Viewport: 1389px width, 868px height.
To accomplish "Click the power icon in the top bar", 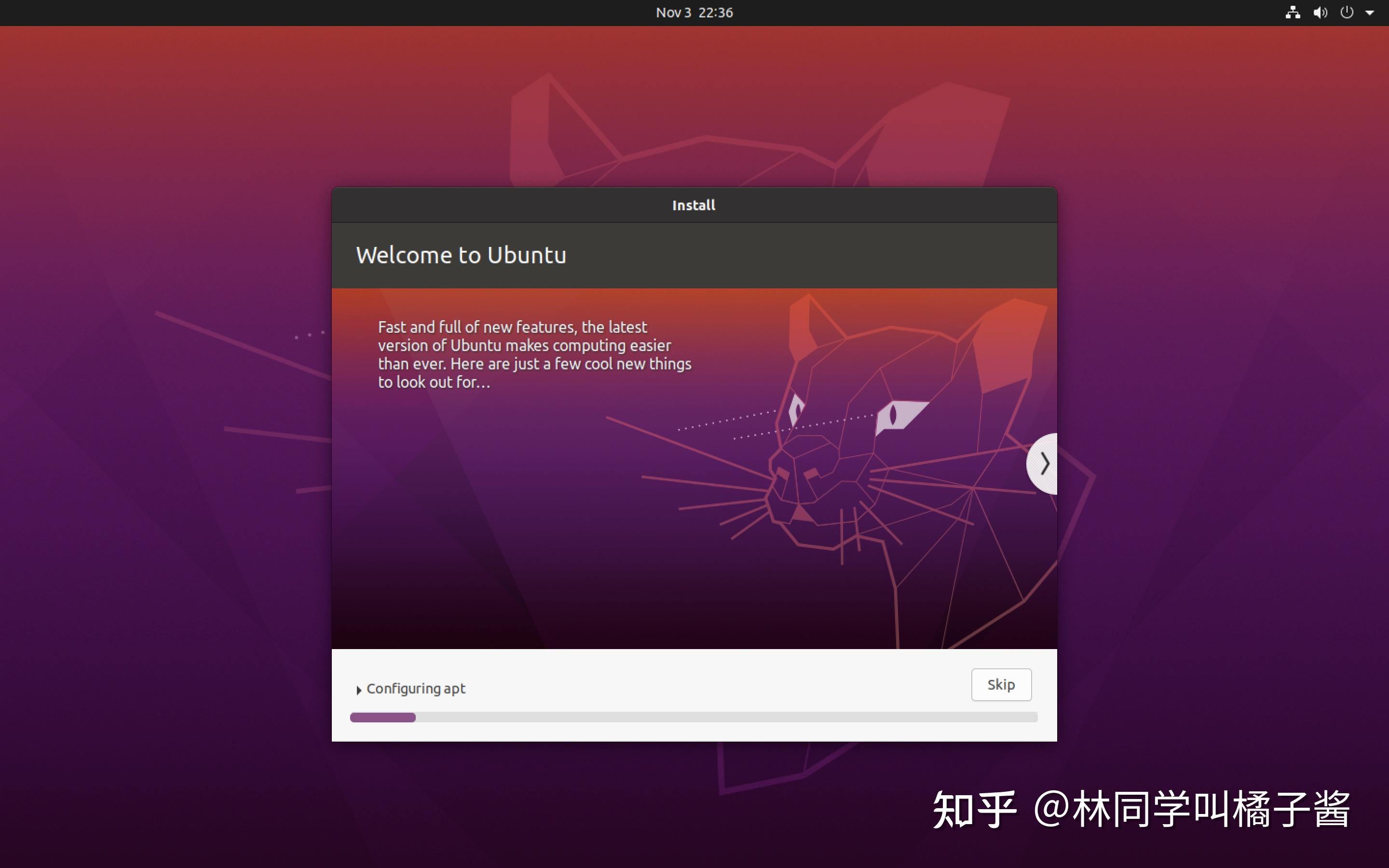I will (1347, 13).
